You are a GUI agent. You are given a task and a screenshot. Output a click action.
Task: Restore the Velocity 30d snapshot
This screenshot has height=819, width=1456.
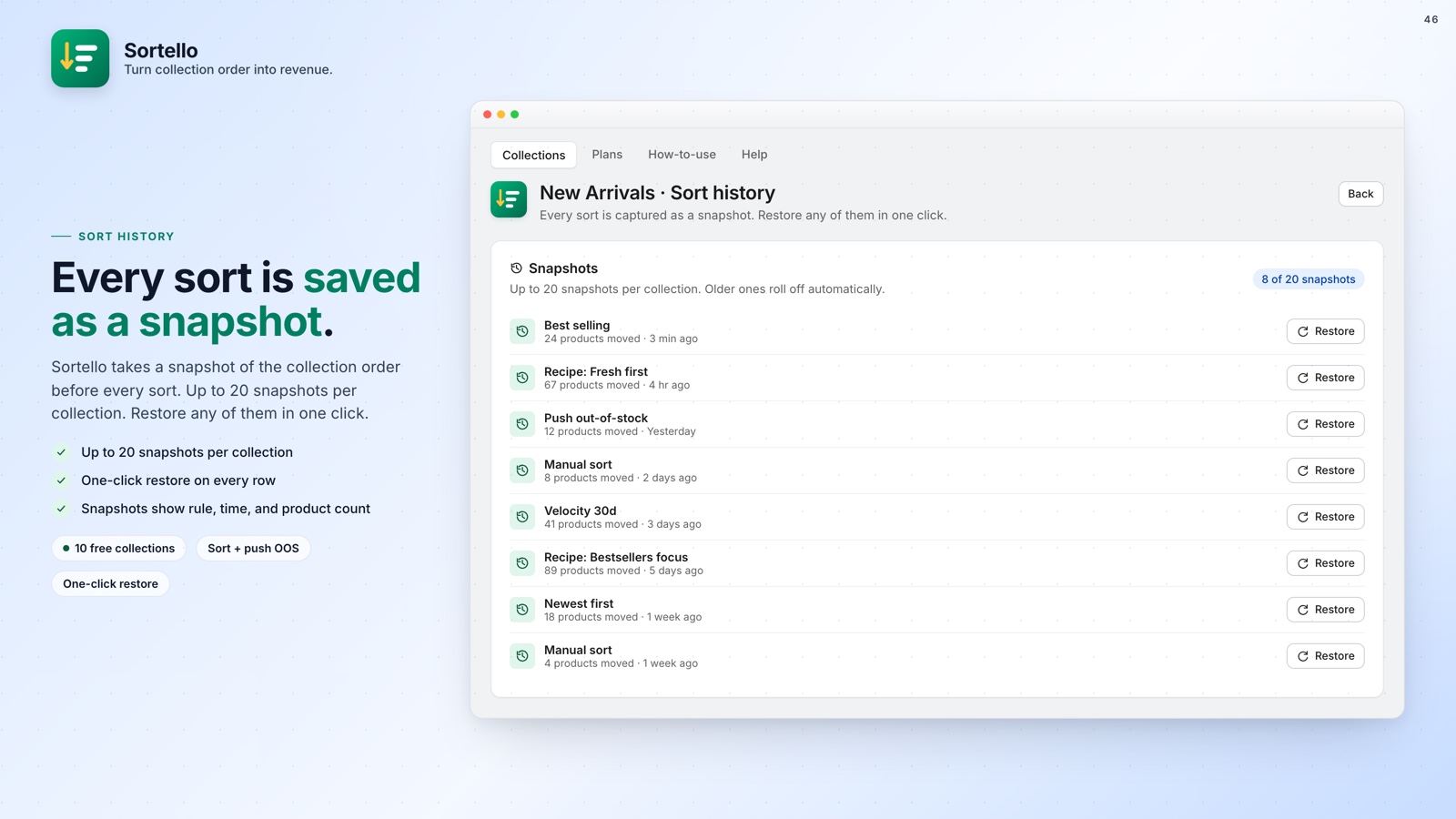(x=1325, y=517)
